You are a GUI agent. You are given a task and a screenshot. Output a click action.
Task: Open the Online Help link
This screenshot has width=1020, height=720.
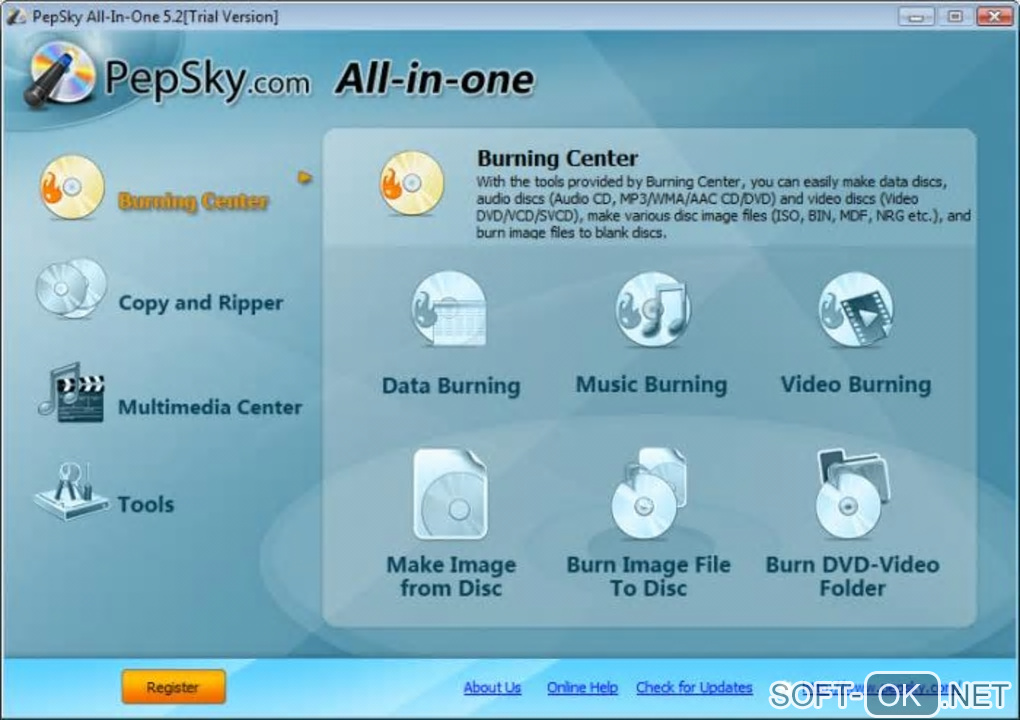[x=582, y=687]
